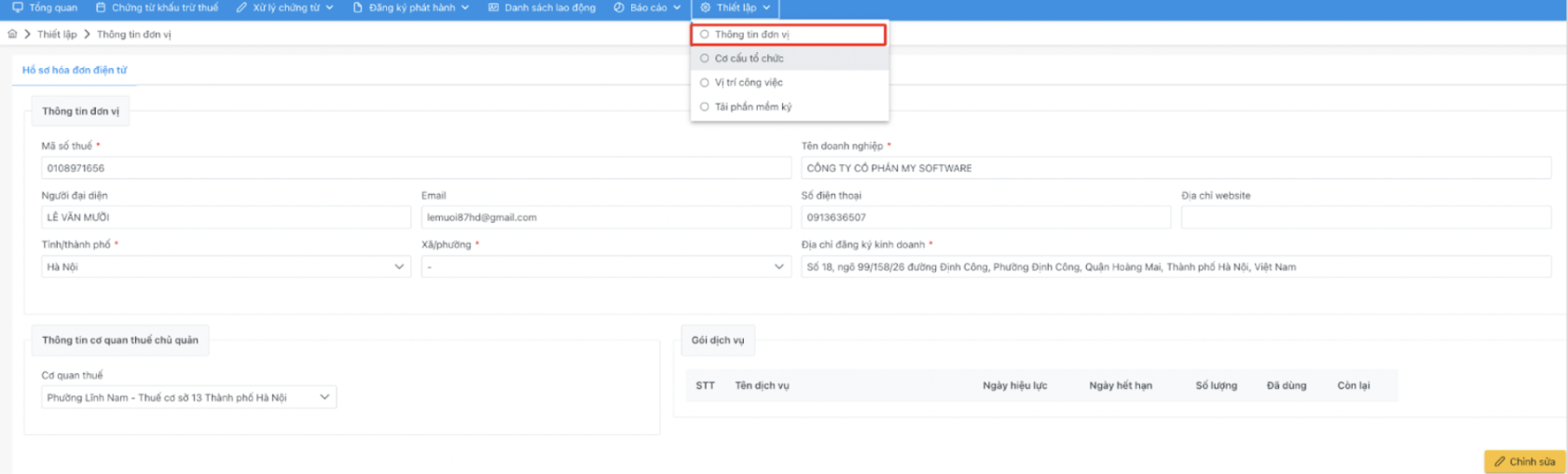Click the Báo cáo clock icon
Viewport: 1568px width, 474px height.
[x=618, y=7]
